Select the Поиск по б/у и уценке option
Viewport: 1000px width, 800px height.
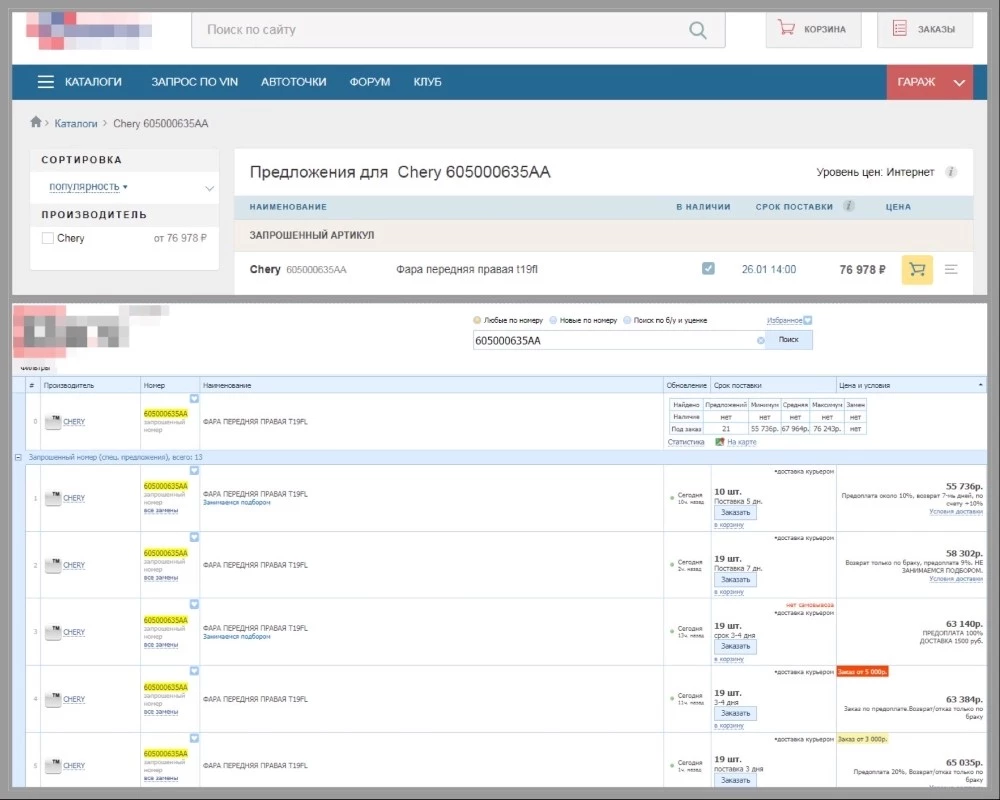(626, 320)
